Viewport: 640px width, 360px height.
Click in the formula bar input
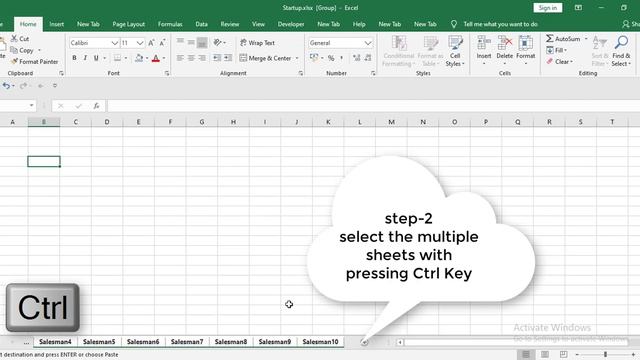(373, 106)
